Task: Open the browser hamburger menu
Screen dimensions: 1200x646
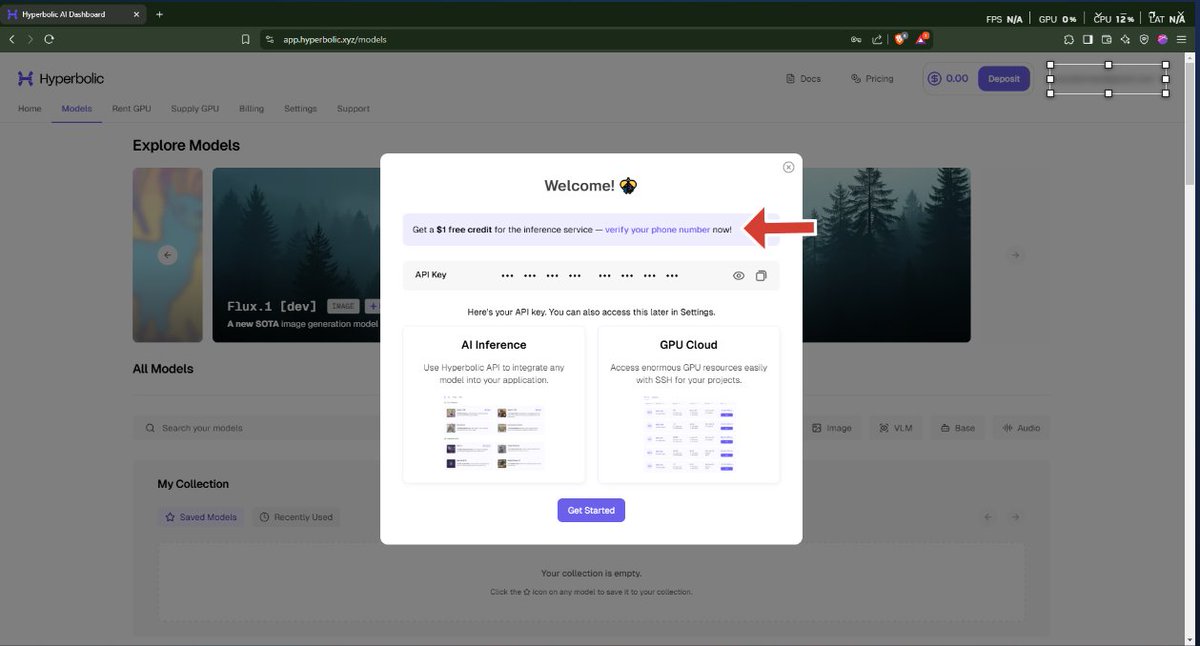Action: [x=1181, y=40]
